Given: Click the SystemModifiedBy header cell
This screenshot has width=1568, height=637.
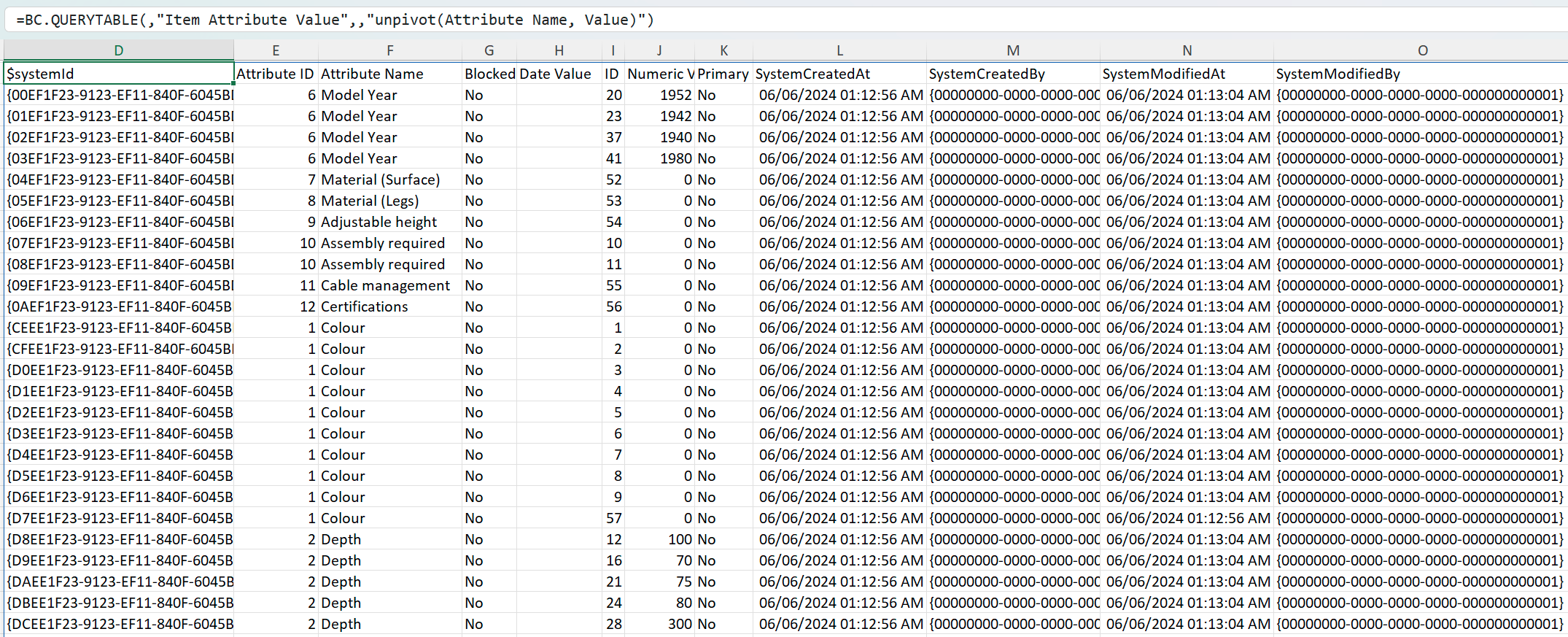Looking at the screenshot, I should pyautogui.click(x=1421, y=74).
